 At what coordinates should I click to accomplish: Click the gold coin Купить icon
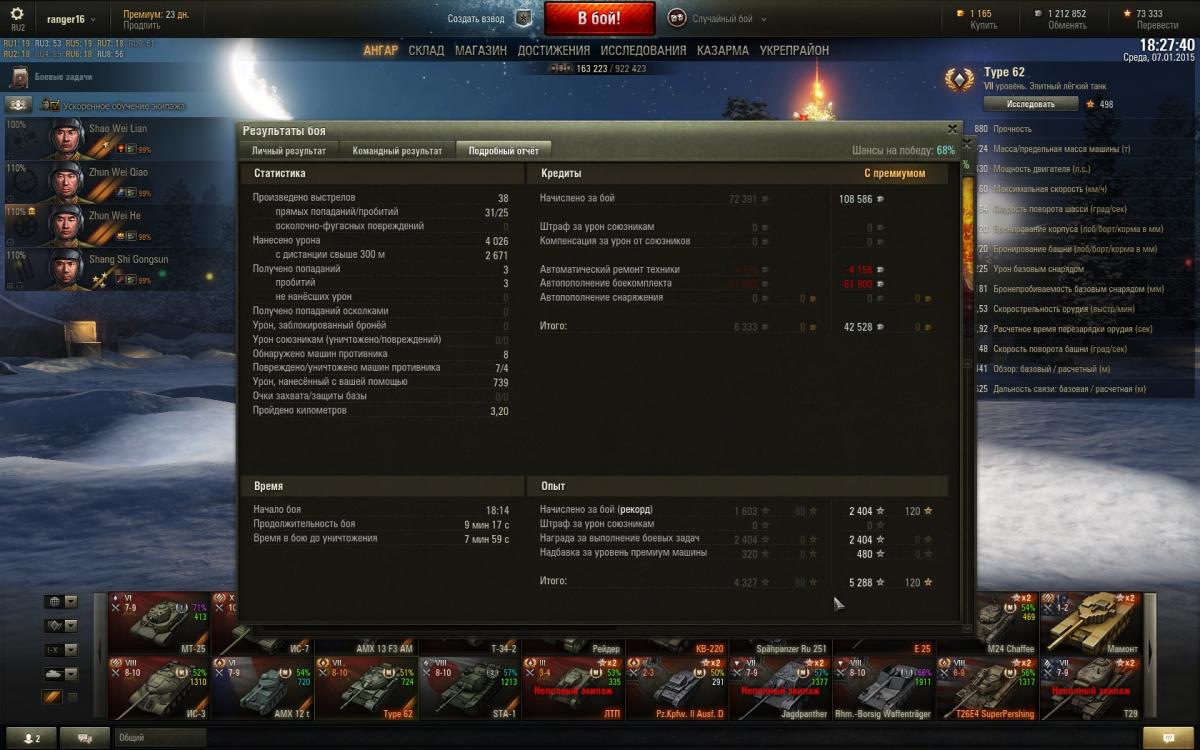(x=961, y=13)
